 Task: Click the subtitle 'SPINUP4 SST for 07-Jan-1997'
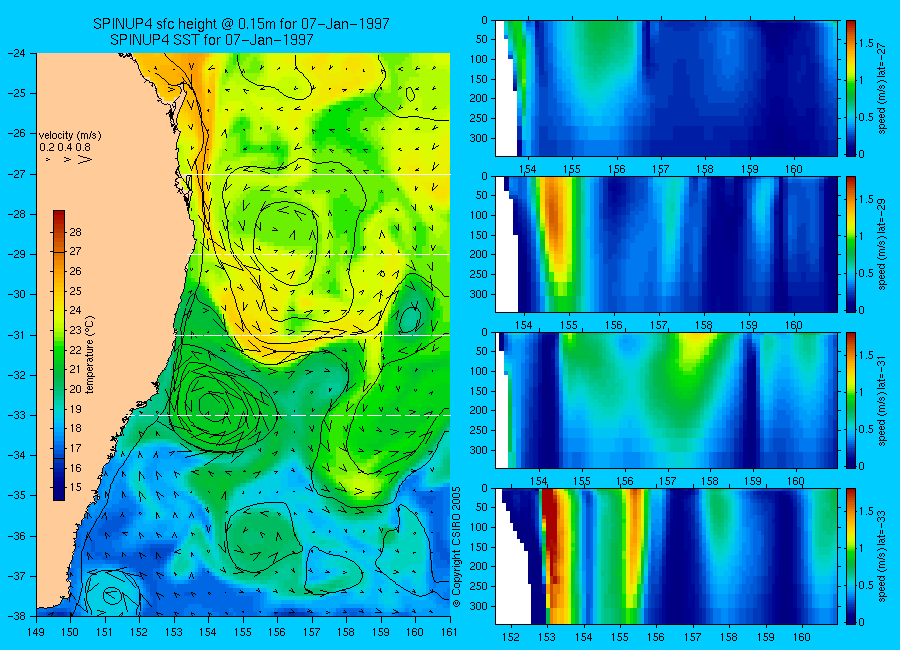[x=211, y=40]
